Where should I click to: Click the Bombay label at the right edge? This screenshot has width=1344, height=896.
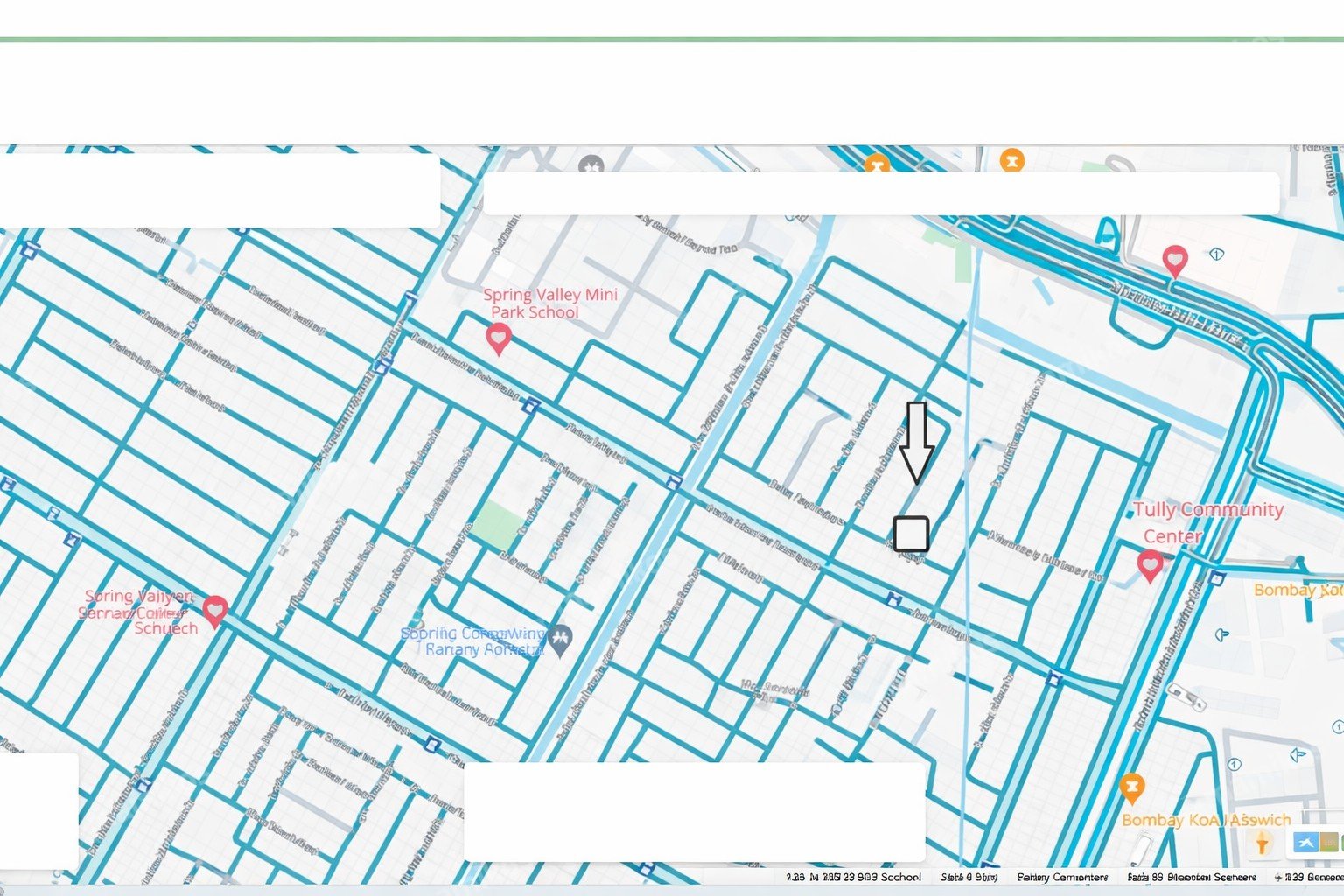coord(1298,591)
